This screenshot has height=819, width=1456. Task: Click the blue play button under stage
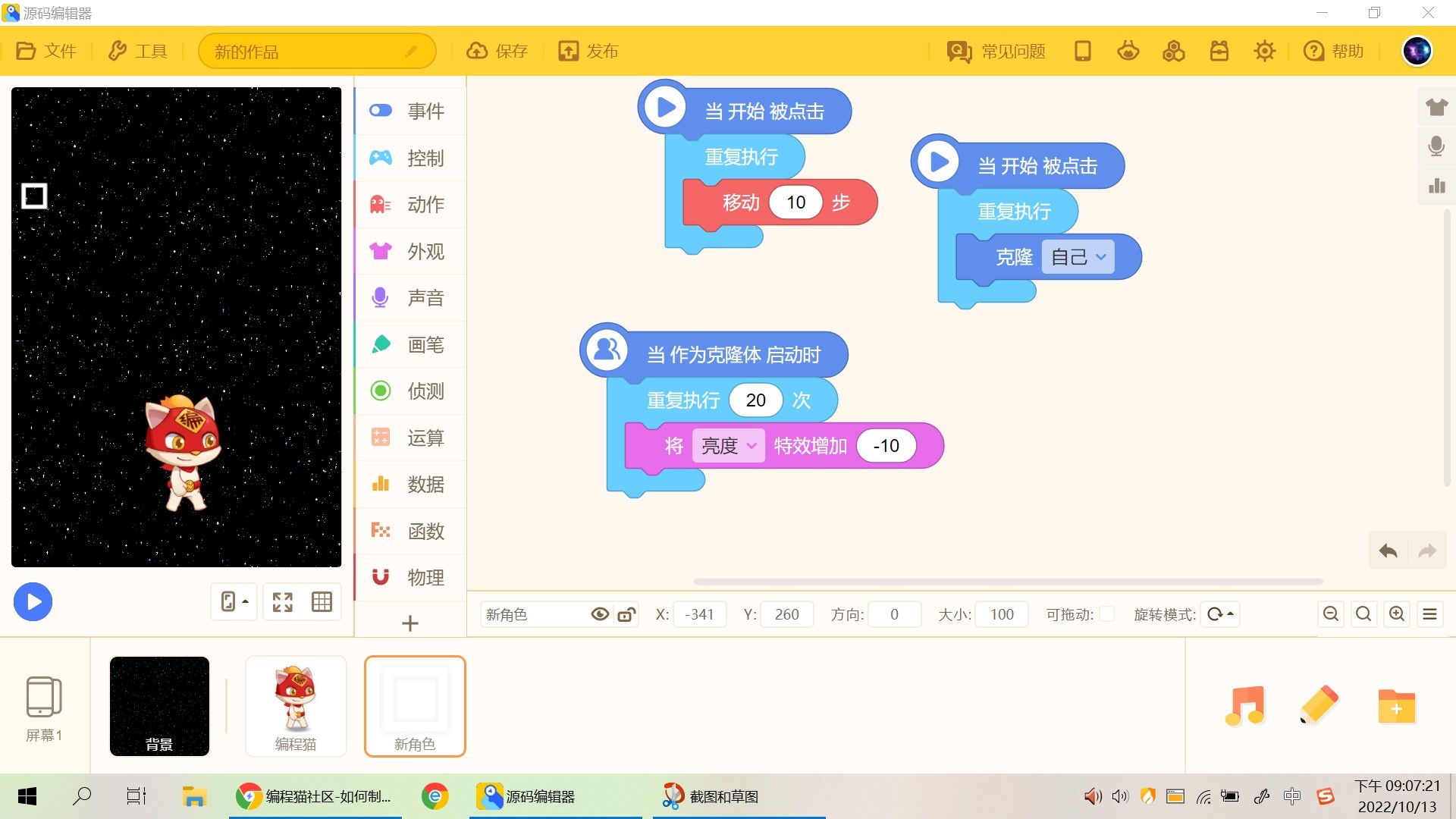tap(33, 602)
